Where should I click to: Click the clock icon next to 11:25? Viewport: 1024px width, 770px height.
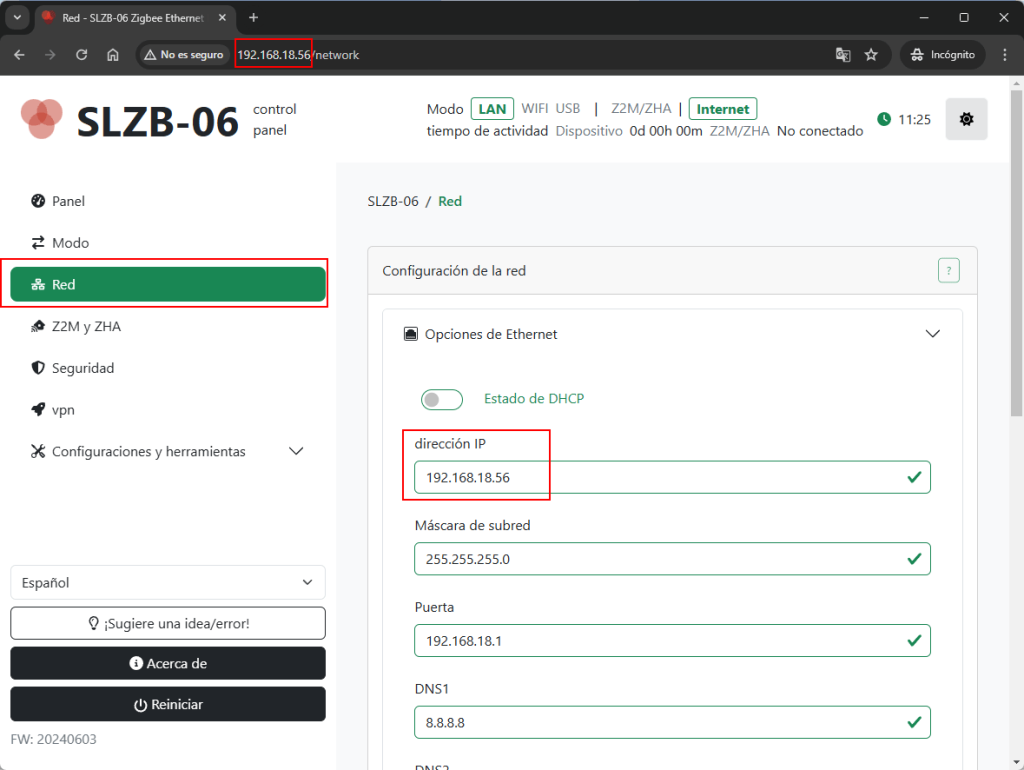tap(884, 119)
